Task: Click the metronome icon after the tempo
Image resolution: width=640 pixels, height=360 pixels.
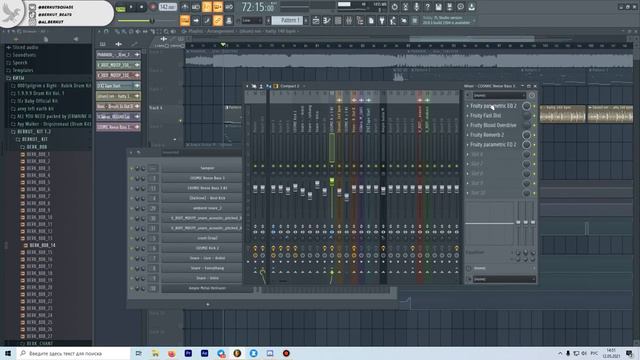Action: 185,7
